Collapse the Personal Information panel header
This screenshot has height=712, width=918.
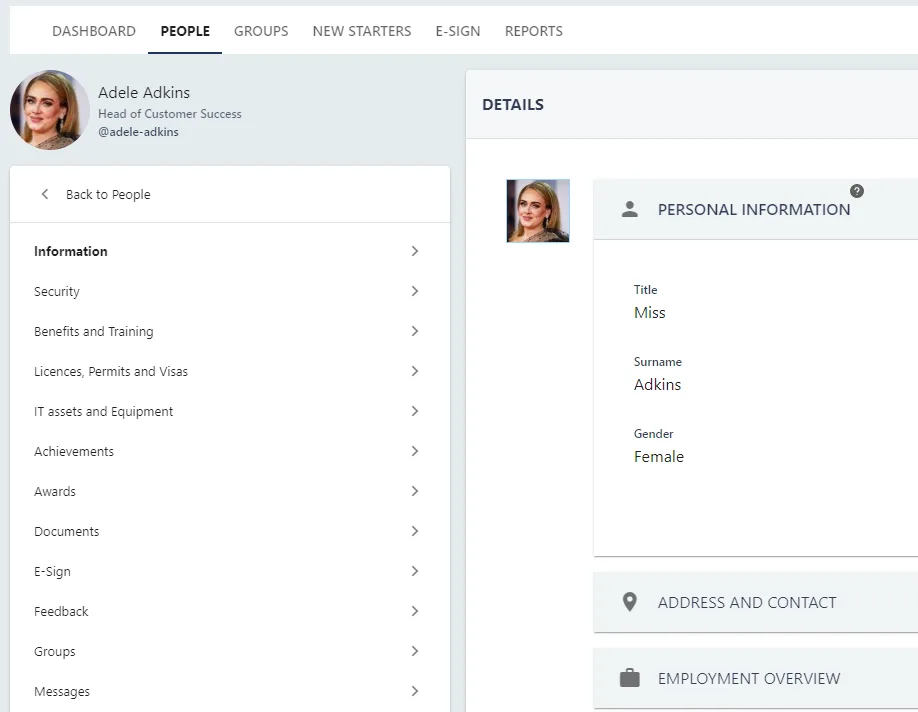point(755,209)
